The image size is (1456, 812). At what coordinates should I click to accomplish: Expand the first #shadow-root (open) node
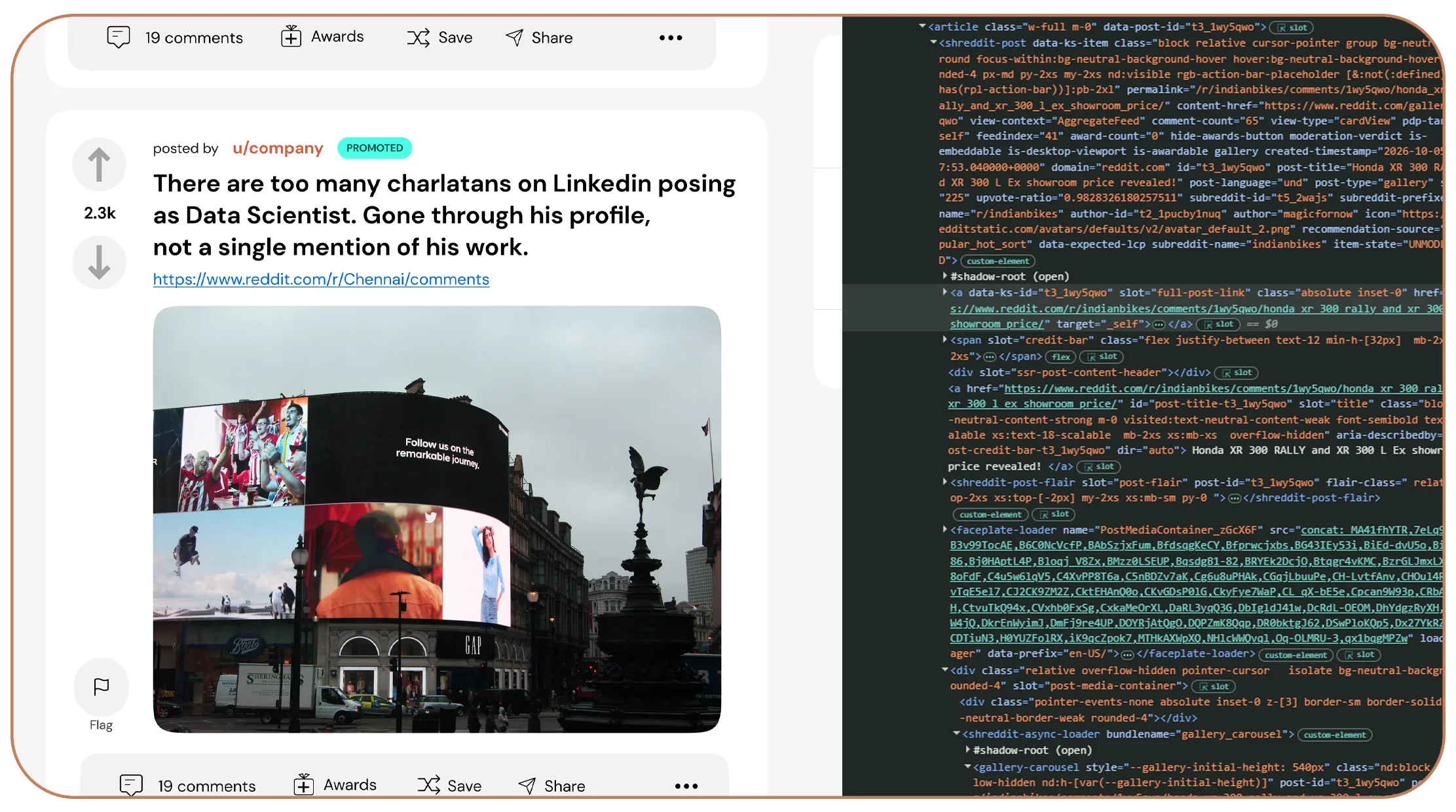944,276
